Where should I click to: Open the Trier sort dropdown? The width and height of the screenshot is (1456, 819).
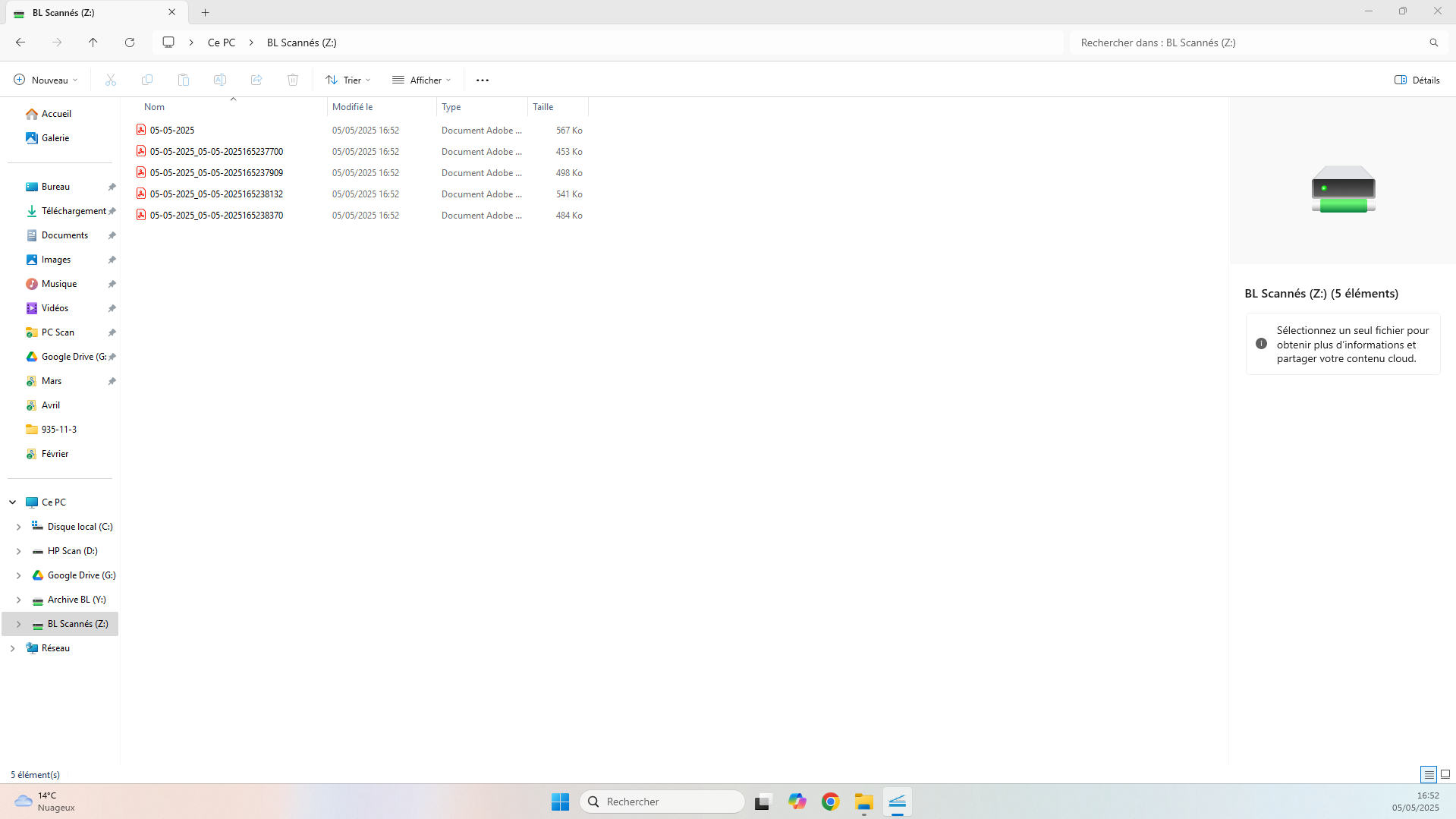pos(348,80)
